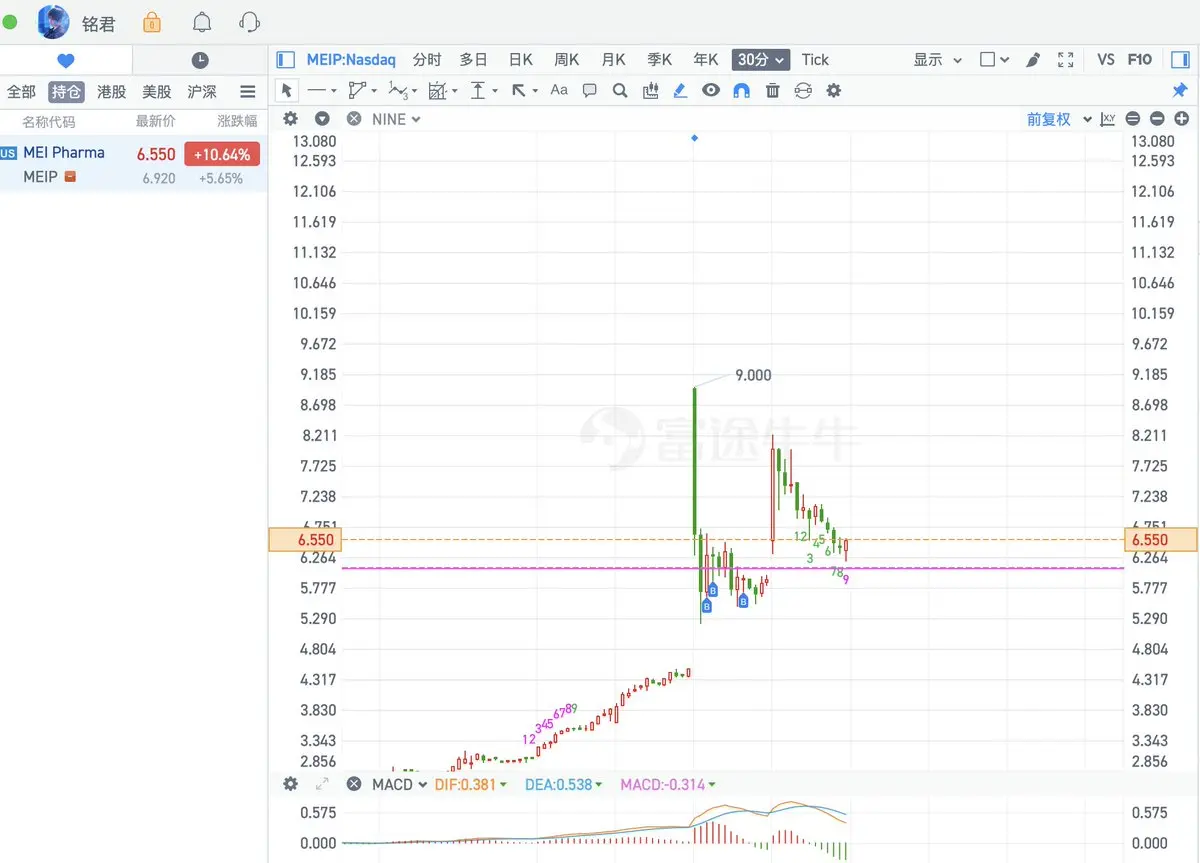Switch to 季K quarterly candles

click(x=660, y=60)
